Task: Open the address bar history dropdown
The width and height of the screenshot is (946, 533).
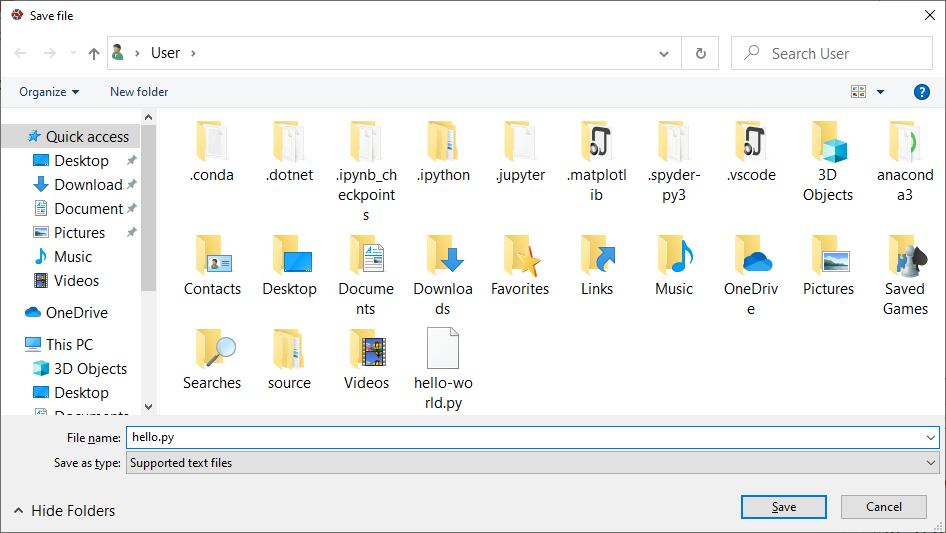Action: point(665,54)
